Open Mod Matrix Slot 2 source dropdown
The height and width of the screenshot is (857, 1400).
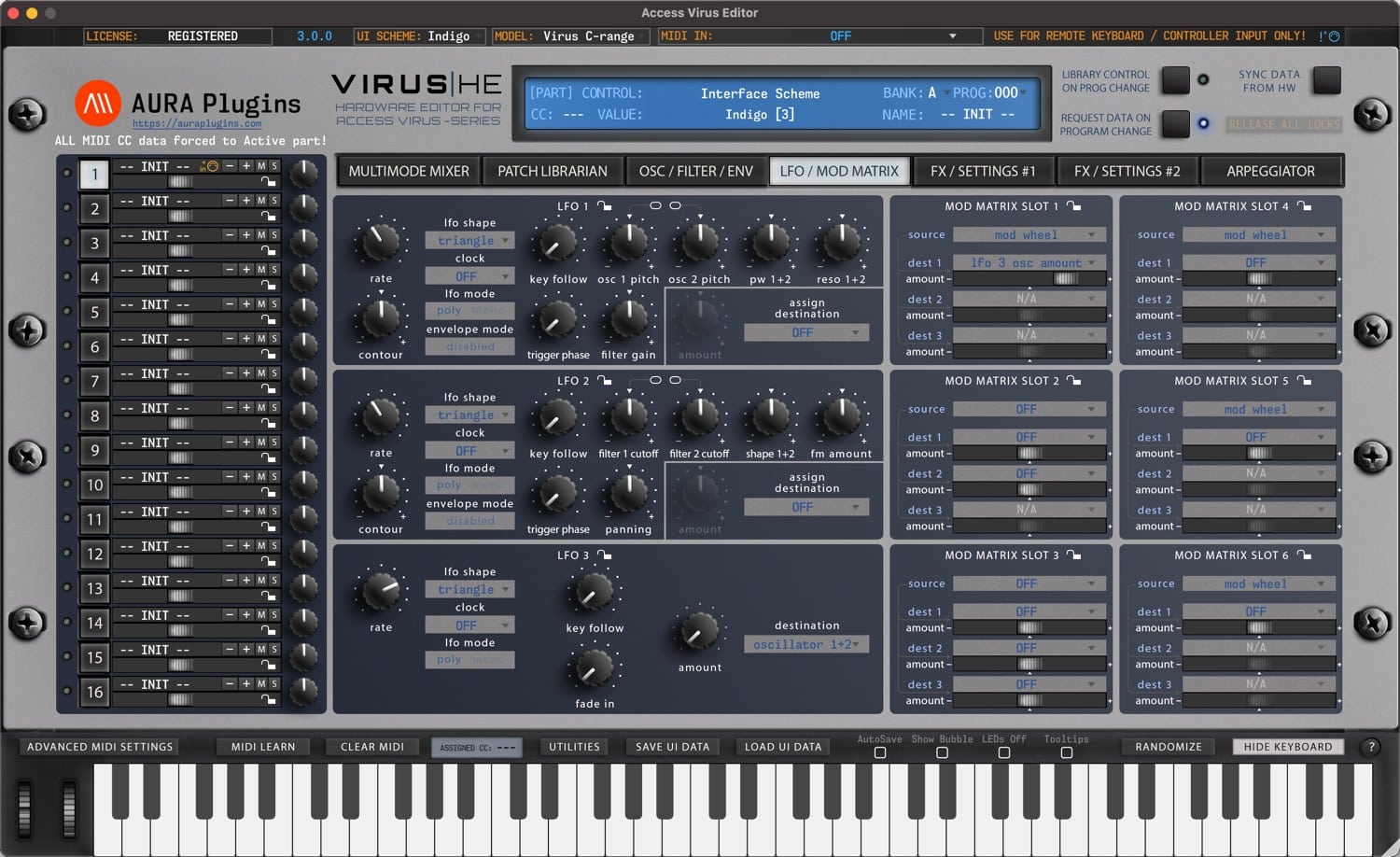click(1028, 410)
